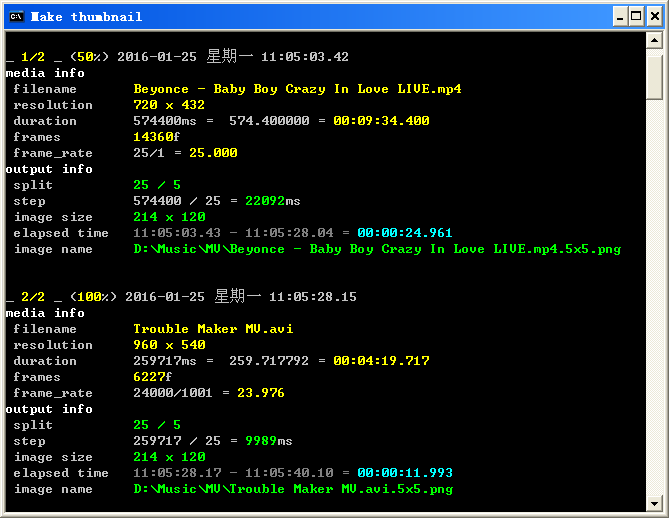The image size is (669, 518).
Task: Click end time 11:05:40.10
Action: tap(289, 473)
